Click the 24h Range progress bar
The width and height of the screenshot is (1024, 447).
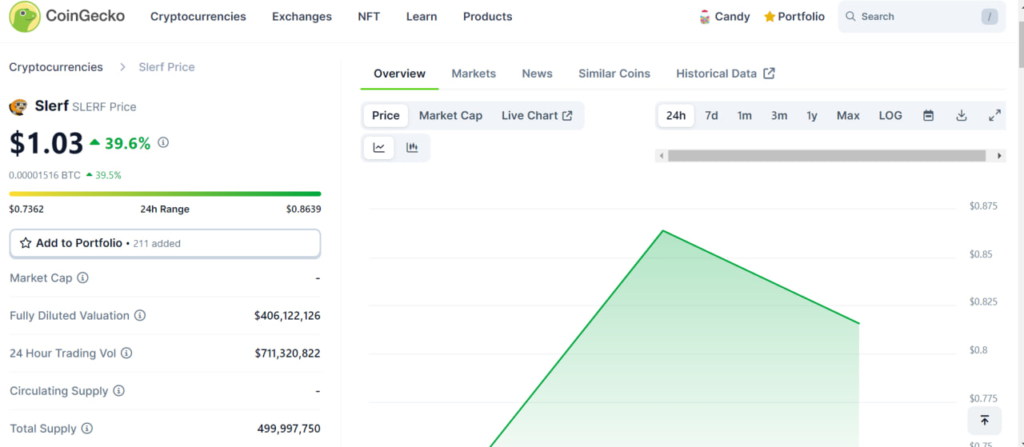165,193
